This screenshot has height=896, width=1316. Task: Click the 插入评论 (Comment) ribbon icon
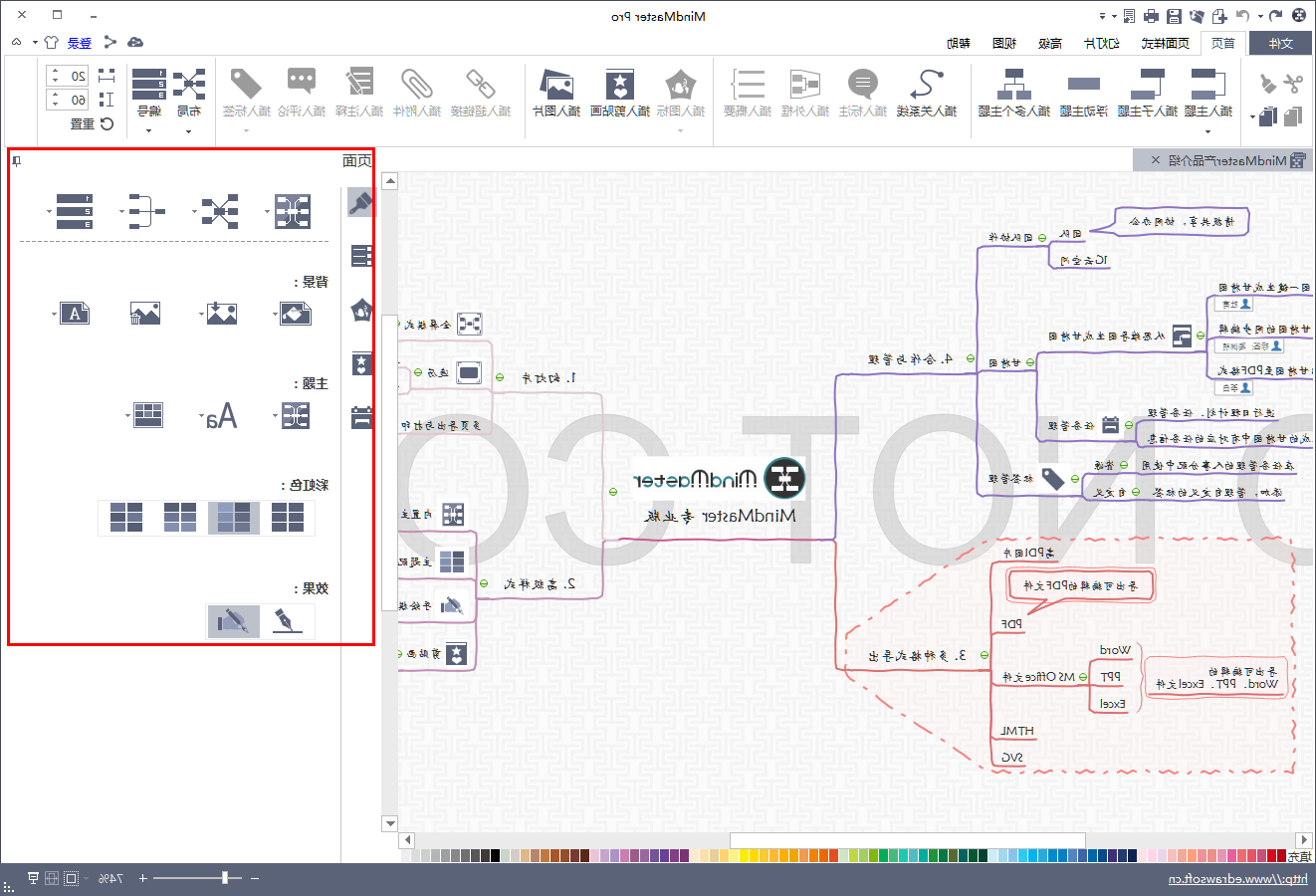tap(301, 82)
